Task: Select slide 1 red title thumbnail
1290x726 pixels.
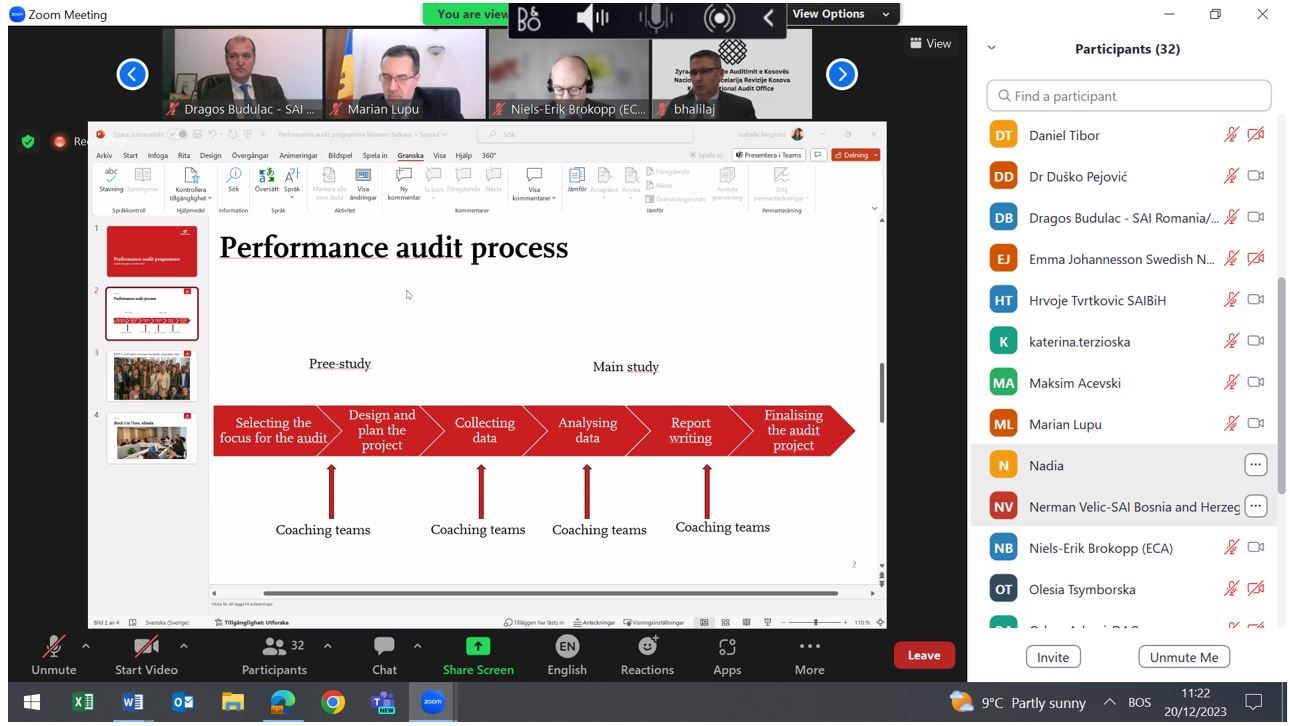Action: [x=152, y=251]
